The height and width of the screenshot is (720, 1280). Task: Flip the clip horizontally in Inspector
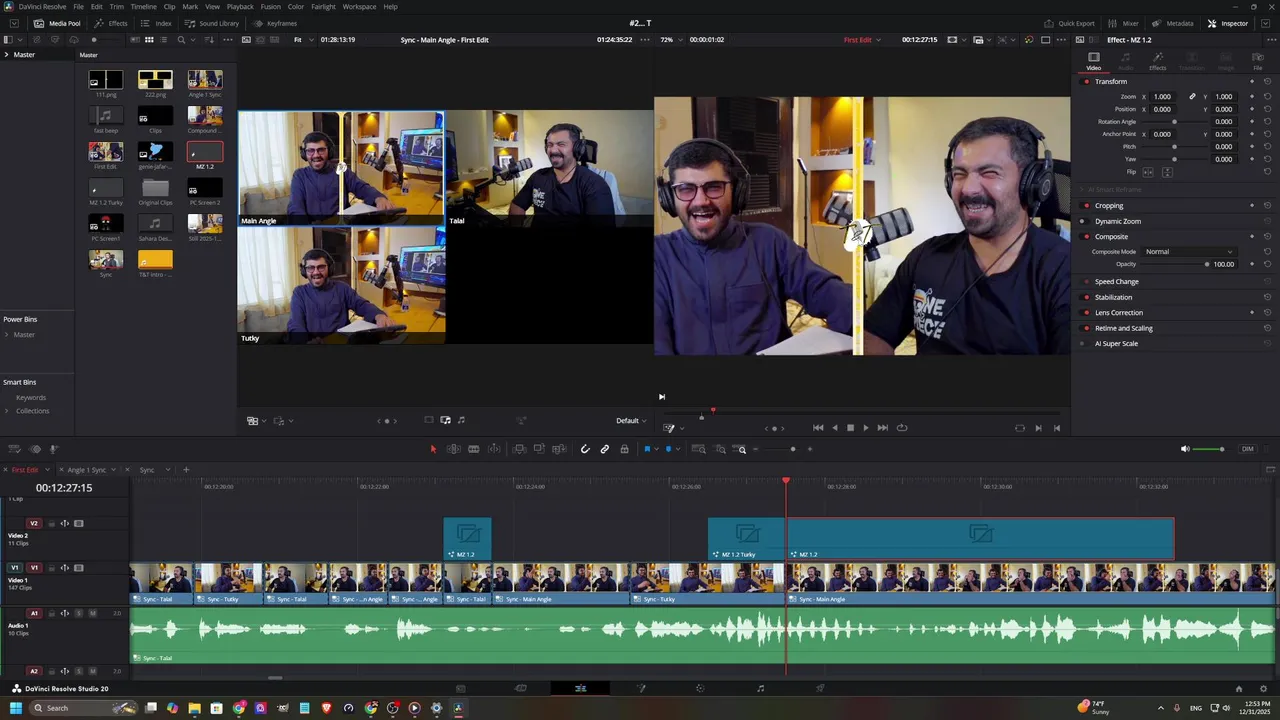pyautogui.click(x=1148, y=172)
